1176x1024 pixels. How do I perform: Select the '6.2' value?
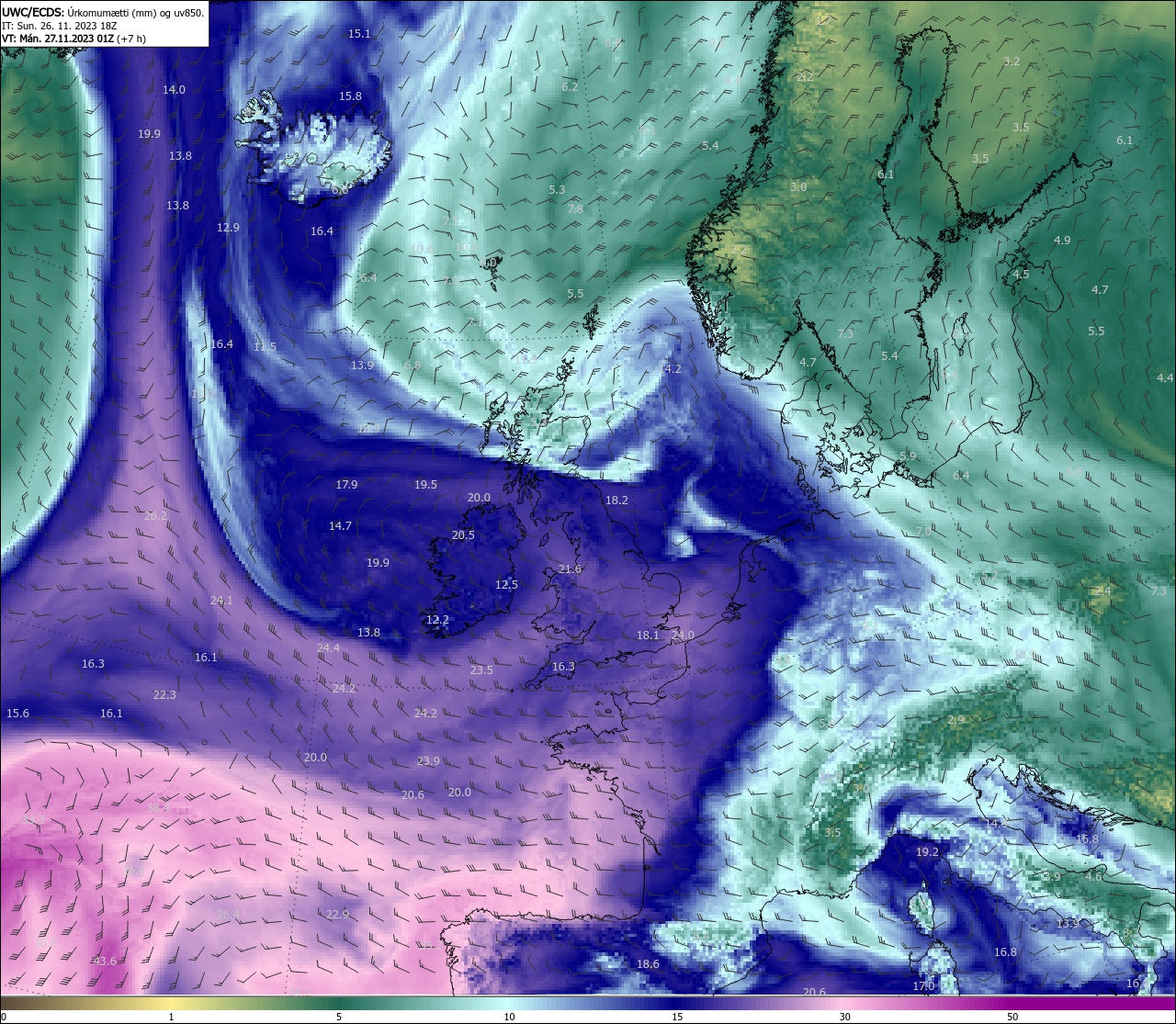coord(570,87)
